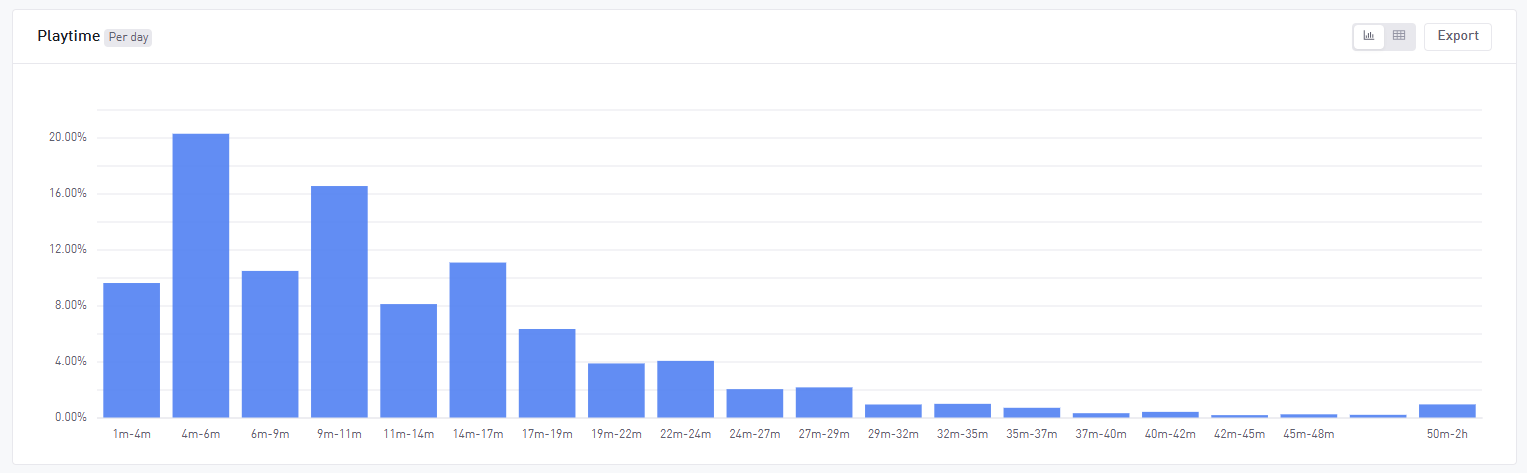This screenshot has height=473, width=1527.
Task: Select the tallest 4m-6m bar
Action: coord(201,275)
